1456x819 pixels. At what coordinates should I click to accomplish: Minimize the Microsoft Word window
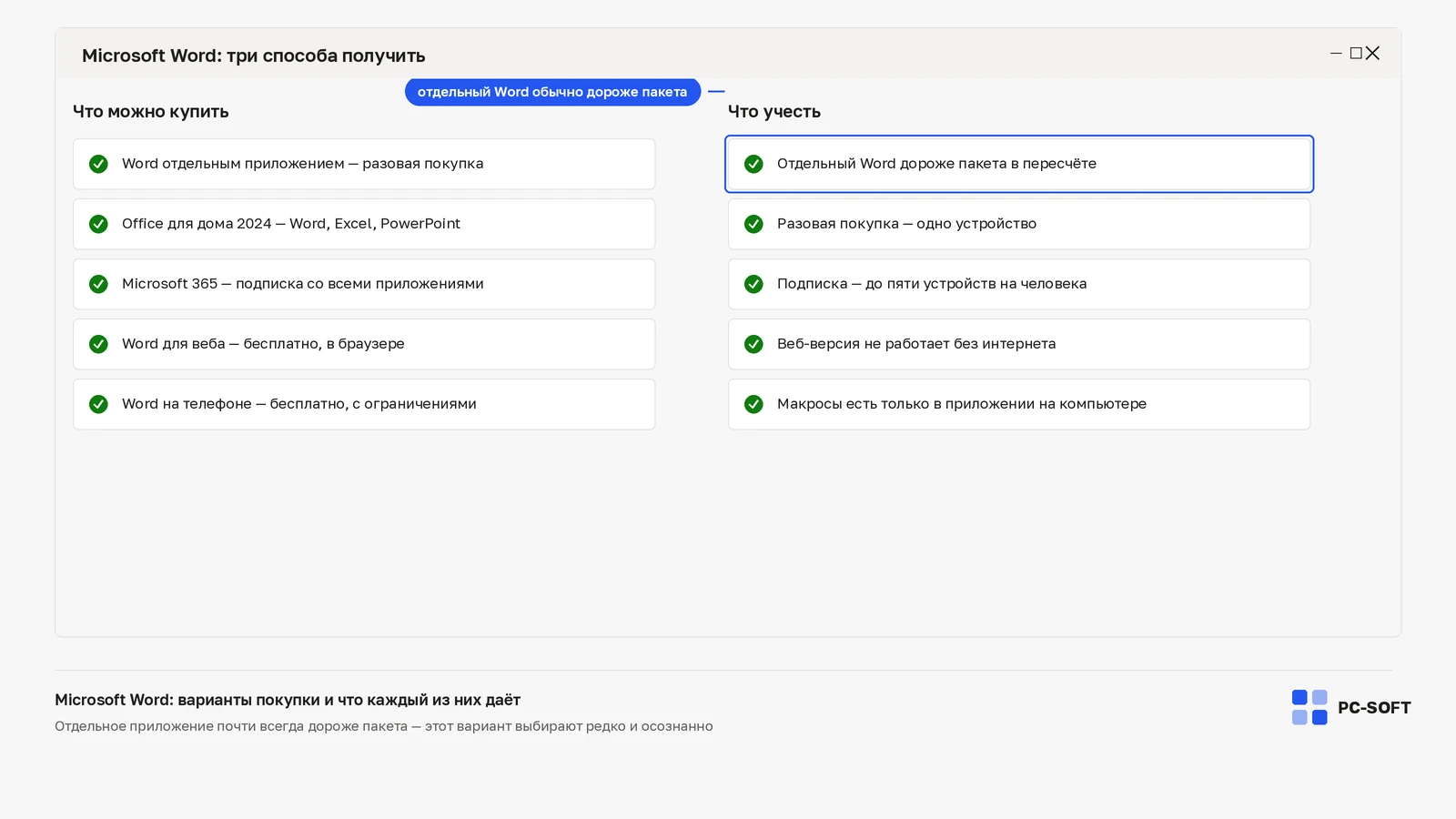coord(1336,54)
